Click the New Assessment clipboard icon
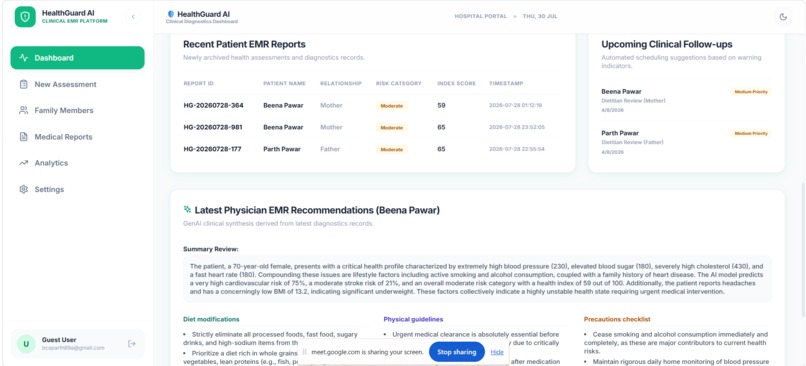Viewport: 806px width, 366px height. [x=23, y=84]
